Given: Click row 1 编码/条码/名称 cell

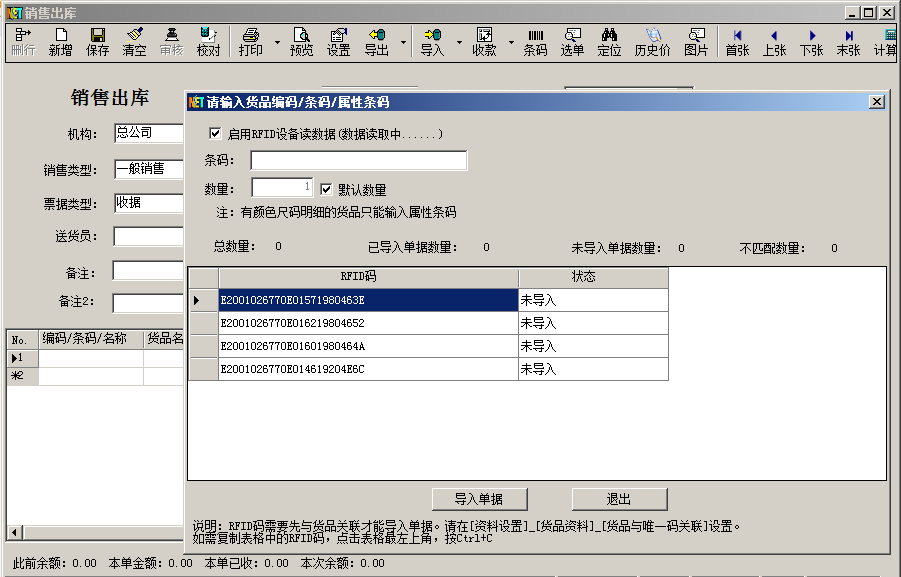Looking at the screenshot, I should (91, 358).
